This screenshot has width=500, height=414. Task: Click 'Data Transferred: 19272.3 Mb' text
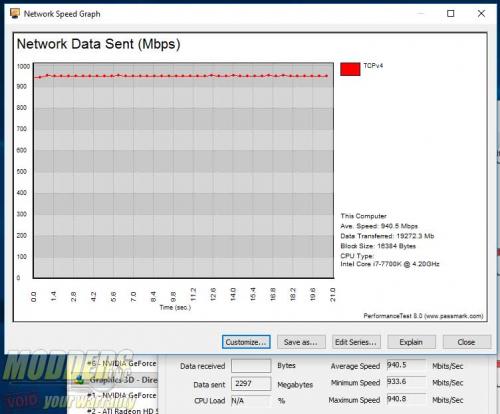(387, 236)
